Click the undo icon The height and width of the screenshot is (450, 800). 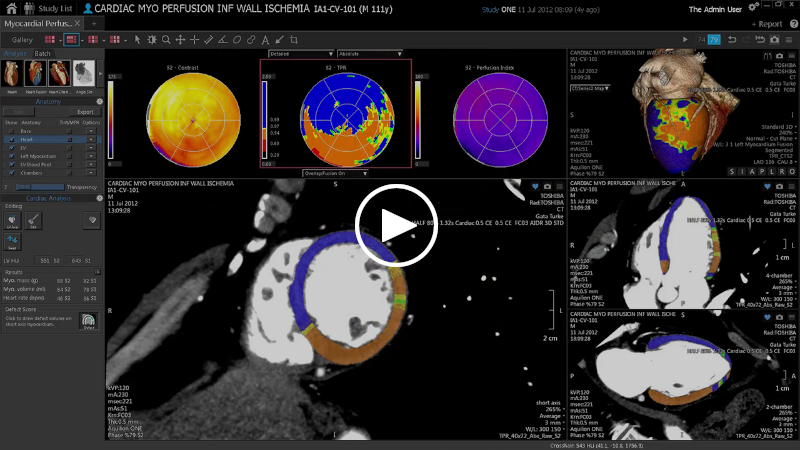click(732, 39)
